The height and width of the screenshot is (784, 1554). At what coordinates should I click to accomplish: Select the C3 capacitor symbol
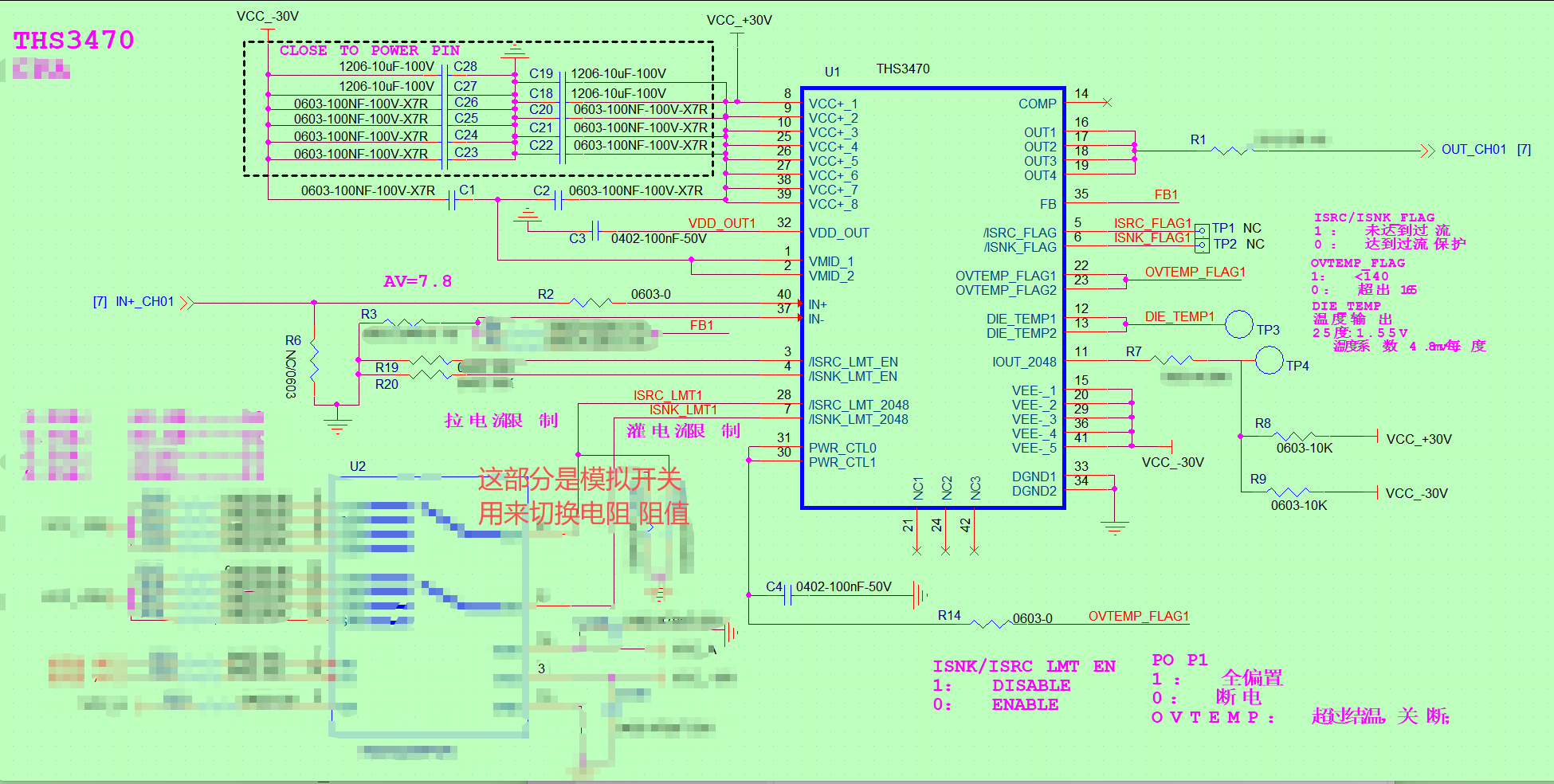pos(595,230)
